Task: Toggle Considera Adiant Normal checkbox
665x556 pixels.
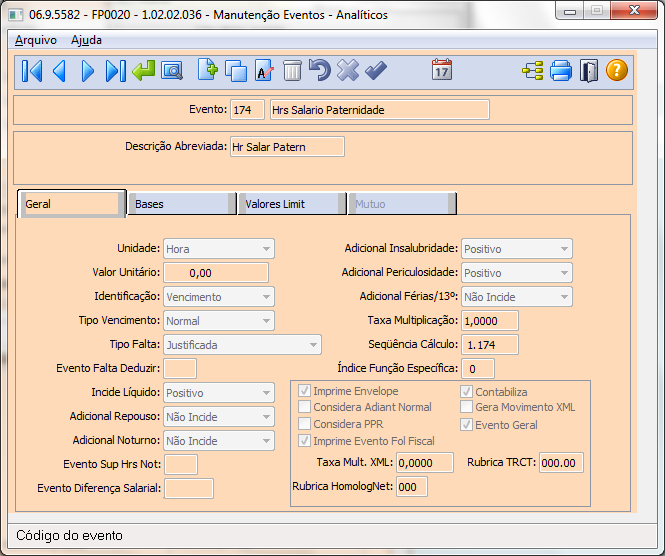Action: pyautogui.click(x=304, y=407)
